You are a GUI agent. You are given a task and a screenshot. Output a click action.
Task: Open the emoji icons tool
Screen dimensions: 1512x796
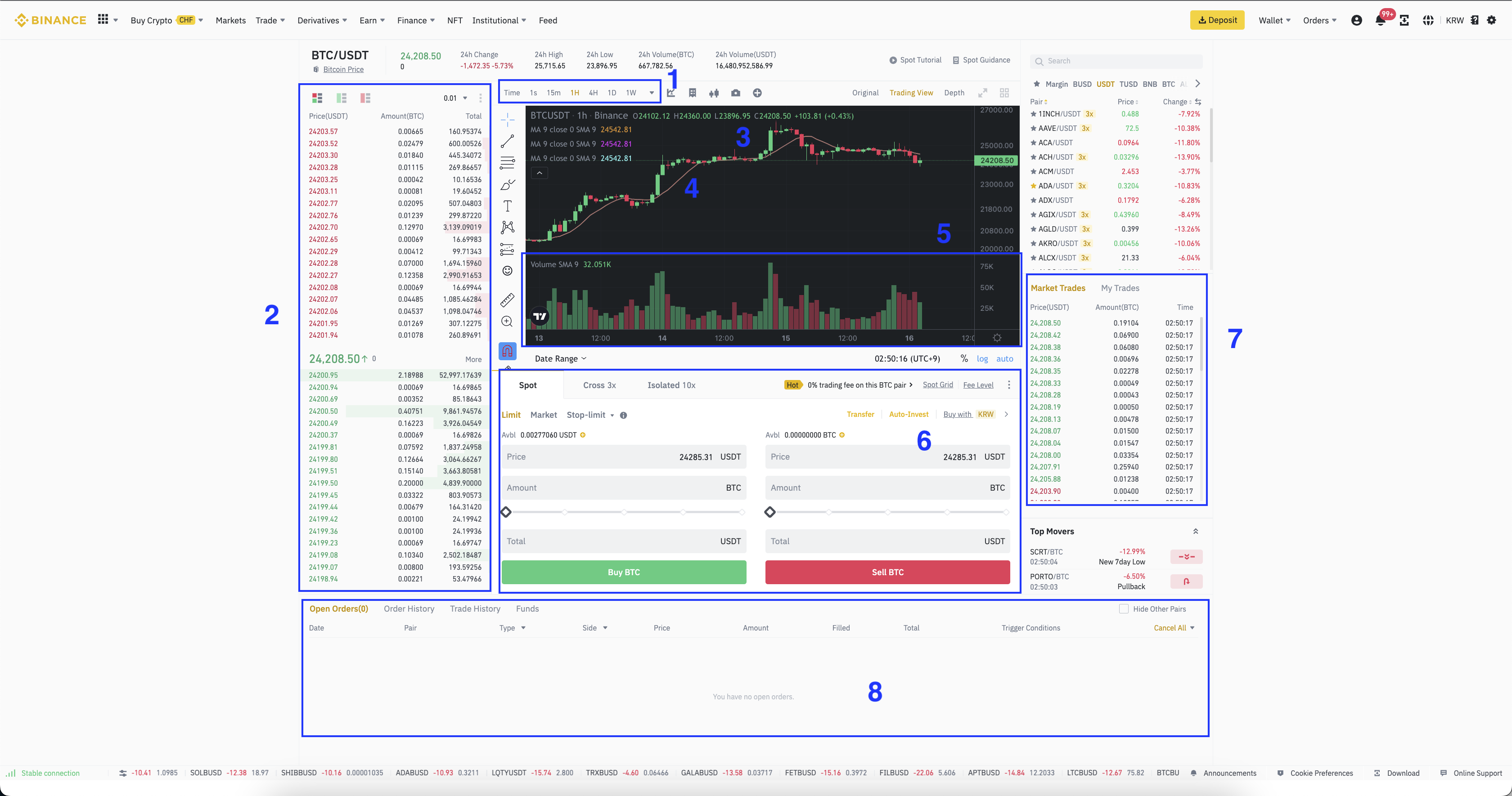pos(507,270)
